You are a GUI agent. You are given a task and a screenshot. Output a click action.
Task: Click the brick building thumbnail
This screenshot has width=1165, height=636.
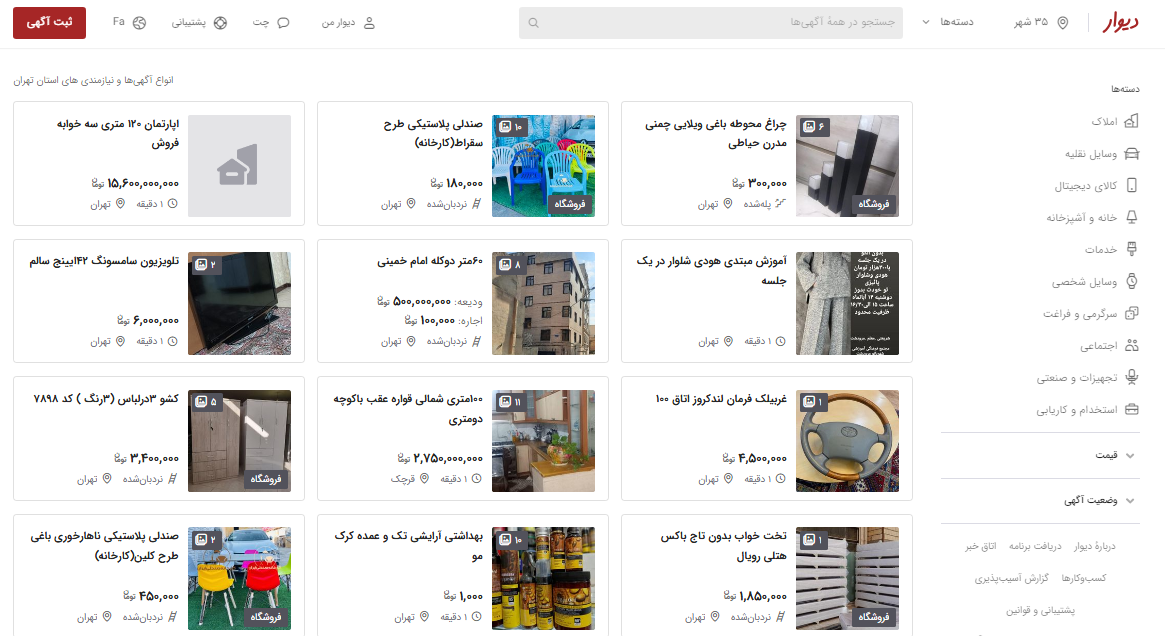(x=543, y=303)
